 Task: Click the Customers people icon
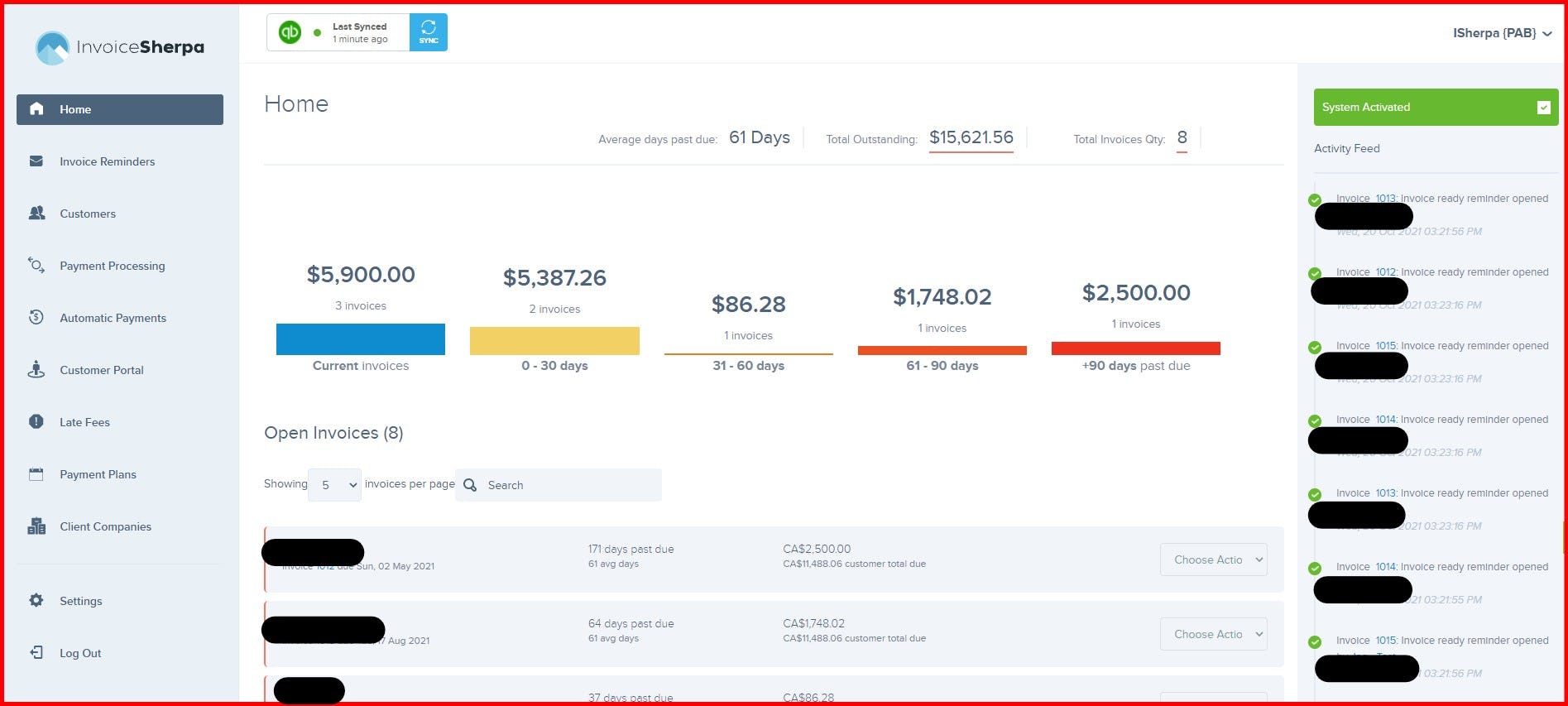[36, 214]
